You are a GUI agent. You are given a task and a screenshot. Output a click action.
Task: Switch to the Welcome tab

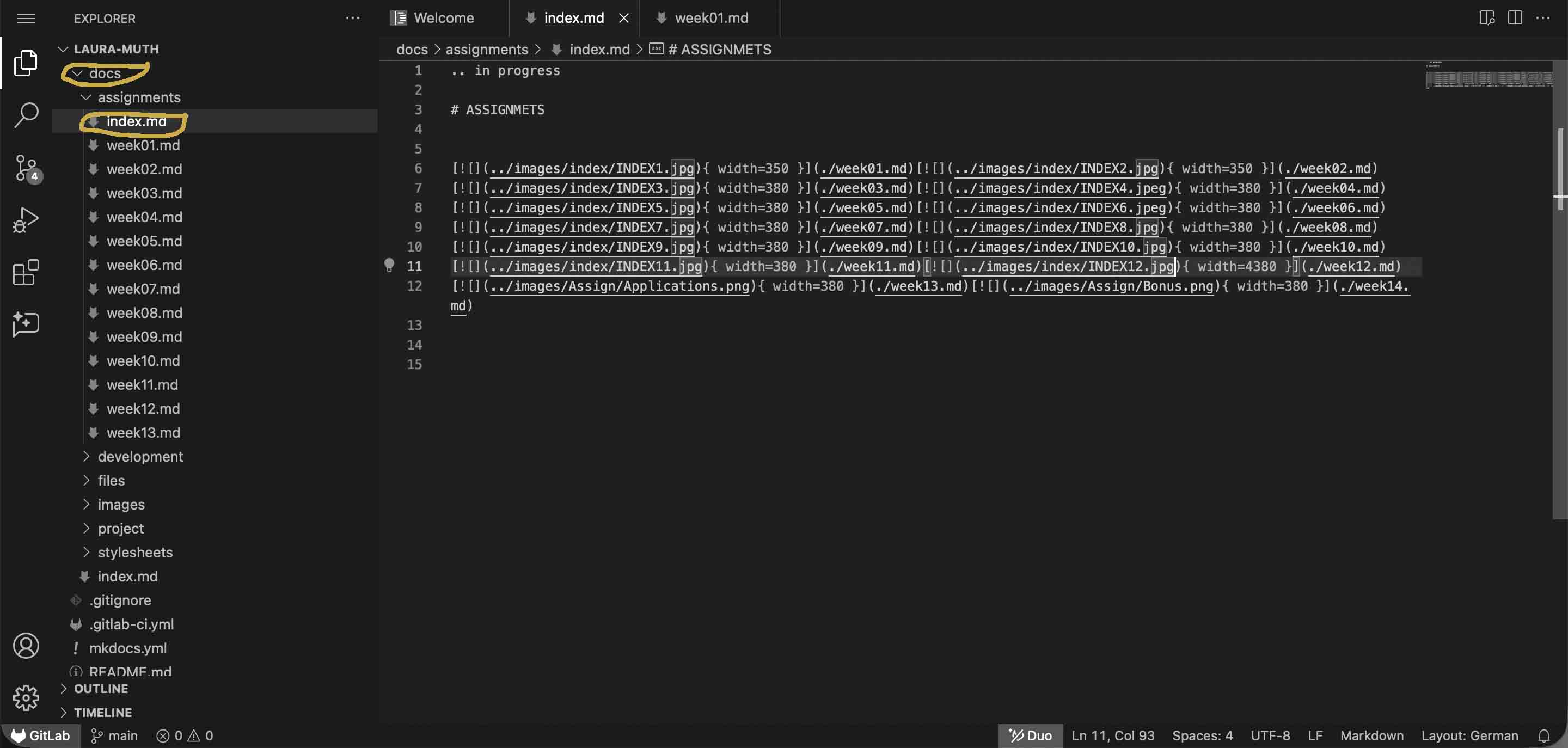(443, 19)
